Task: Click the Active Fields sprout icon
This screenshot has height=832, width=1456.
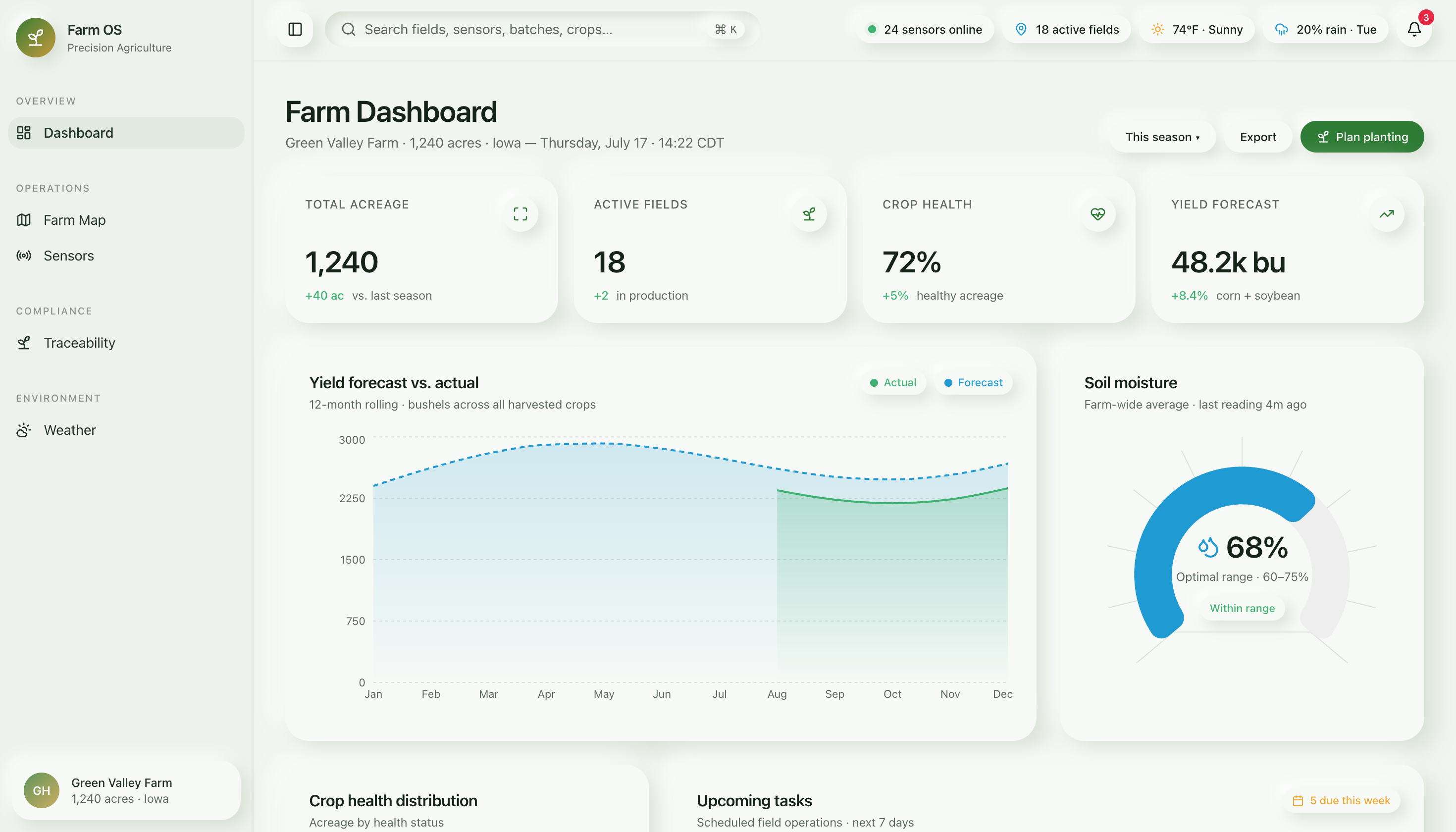Action: click(809, 214)
